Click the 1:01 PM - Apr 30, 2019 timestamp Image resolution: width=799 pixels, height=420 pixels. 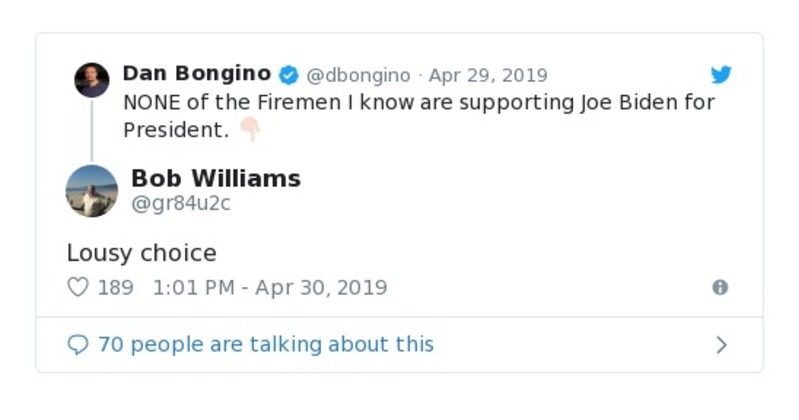(x=270, y=288)
